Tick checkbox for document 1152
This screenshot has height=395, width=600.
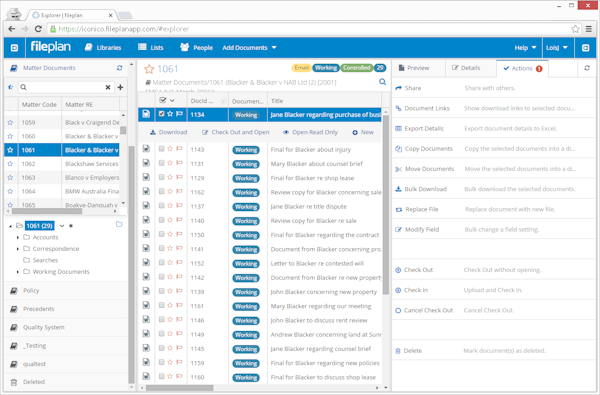(x=161, y=263)
